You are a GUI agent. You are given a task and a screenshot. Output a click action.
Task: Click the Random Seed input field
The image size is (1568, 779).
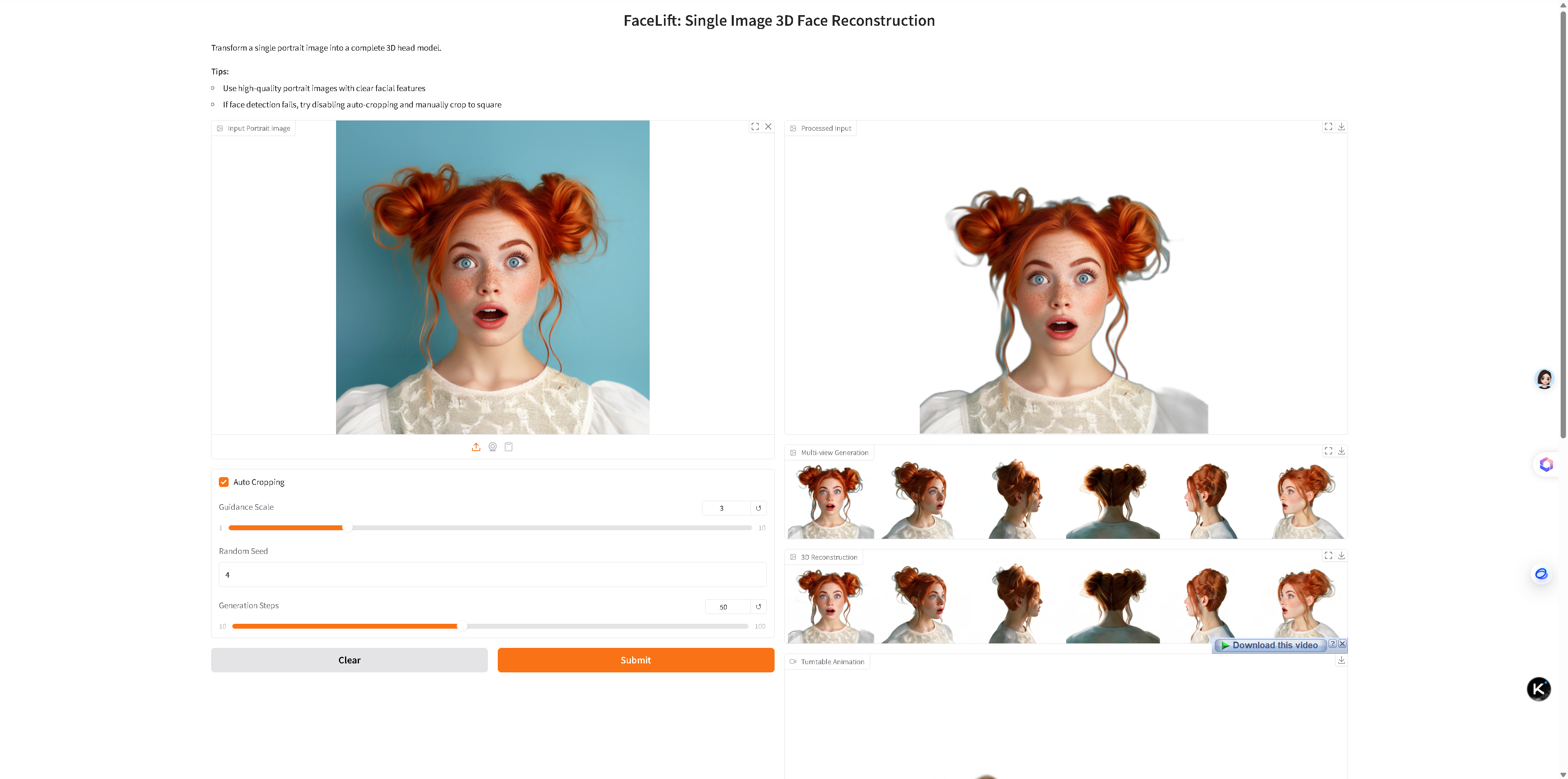coord(492,574)
